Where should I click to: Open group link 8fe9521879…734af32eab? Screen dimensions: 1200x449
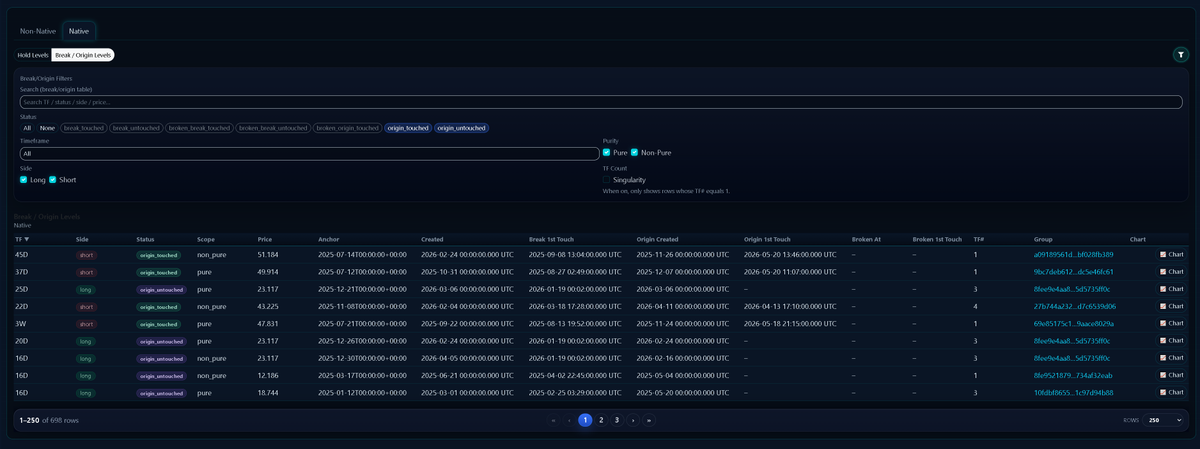coord(1073,375)
